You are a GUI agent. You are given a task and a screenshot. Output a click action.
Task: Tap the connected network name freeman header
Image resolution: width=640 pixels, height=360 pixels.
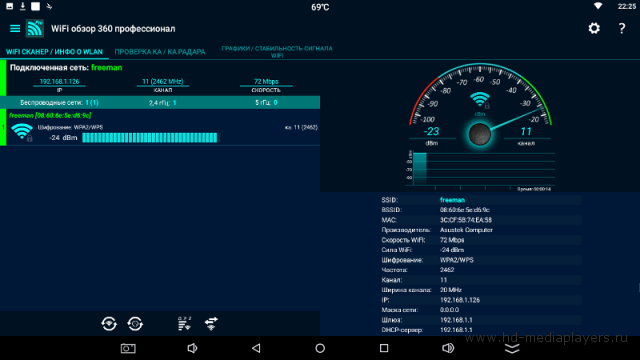coord(107,68)
